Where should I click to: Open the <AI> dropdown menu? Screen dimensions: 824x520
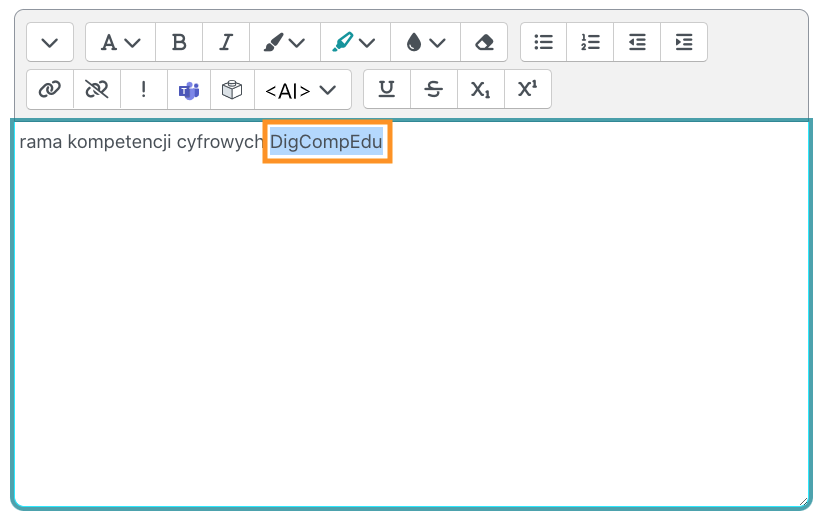coord(302,90)
